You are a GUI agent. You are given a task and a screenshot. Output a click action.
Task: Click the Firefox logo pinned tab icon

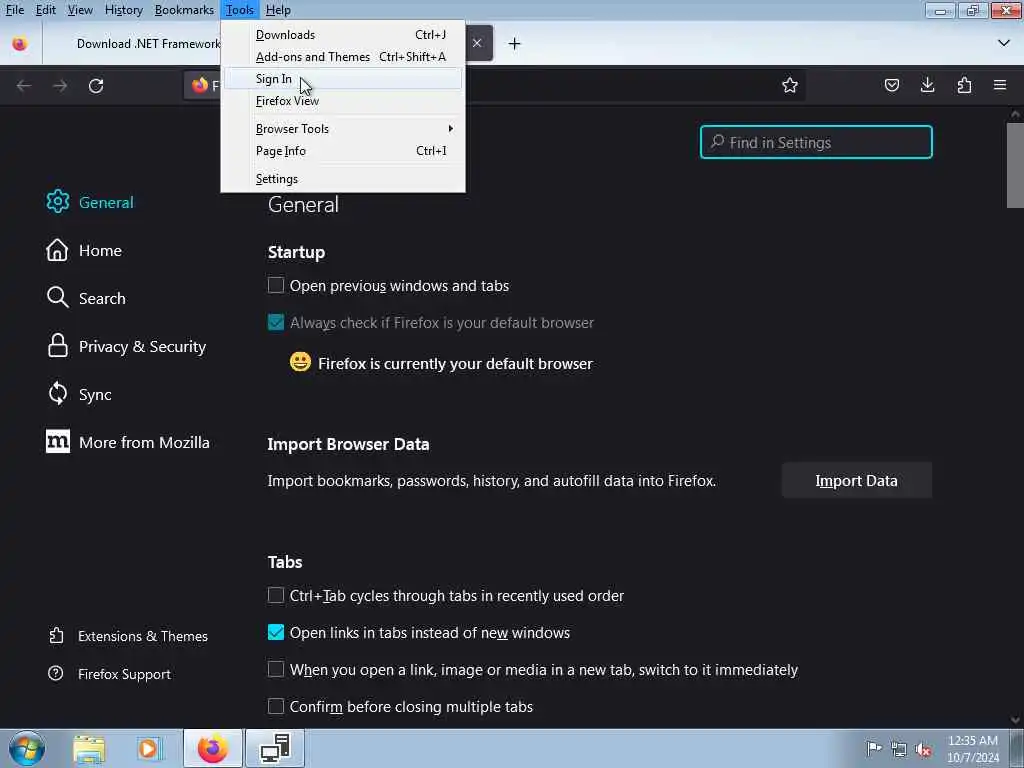coord(20,44)
